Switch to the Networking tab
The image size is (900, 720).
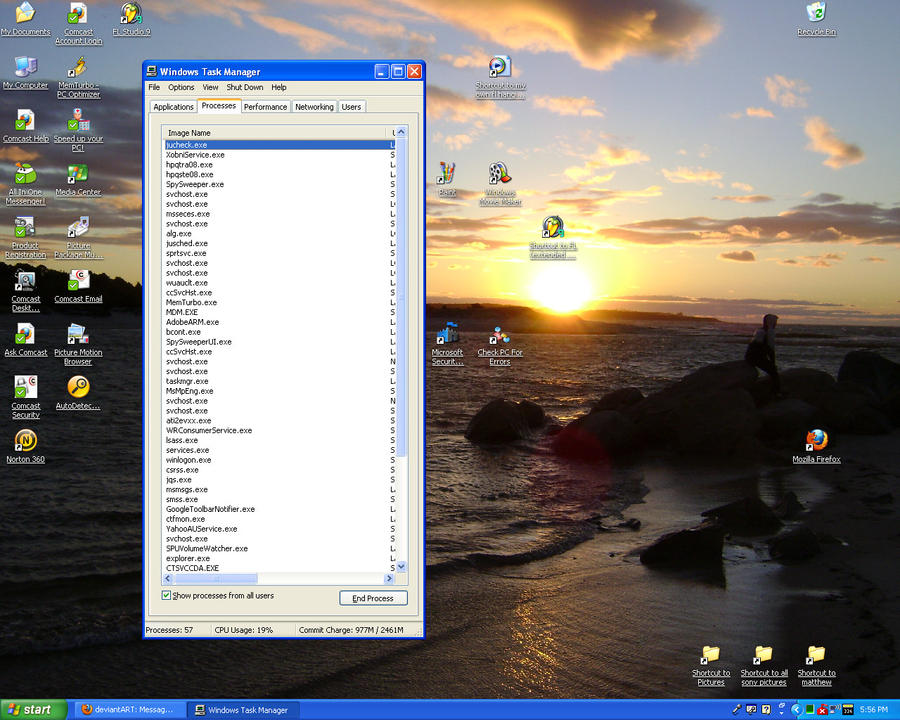click(x=314, y=107)
